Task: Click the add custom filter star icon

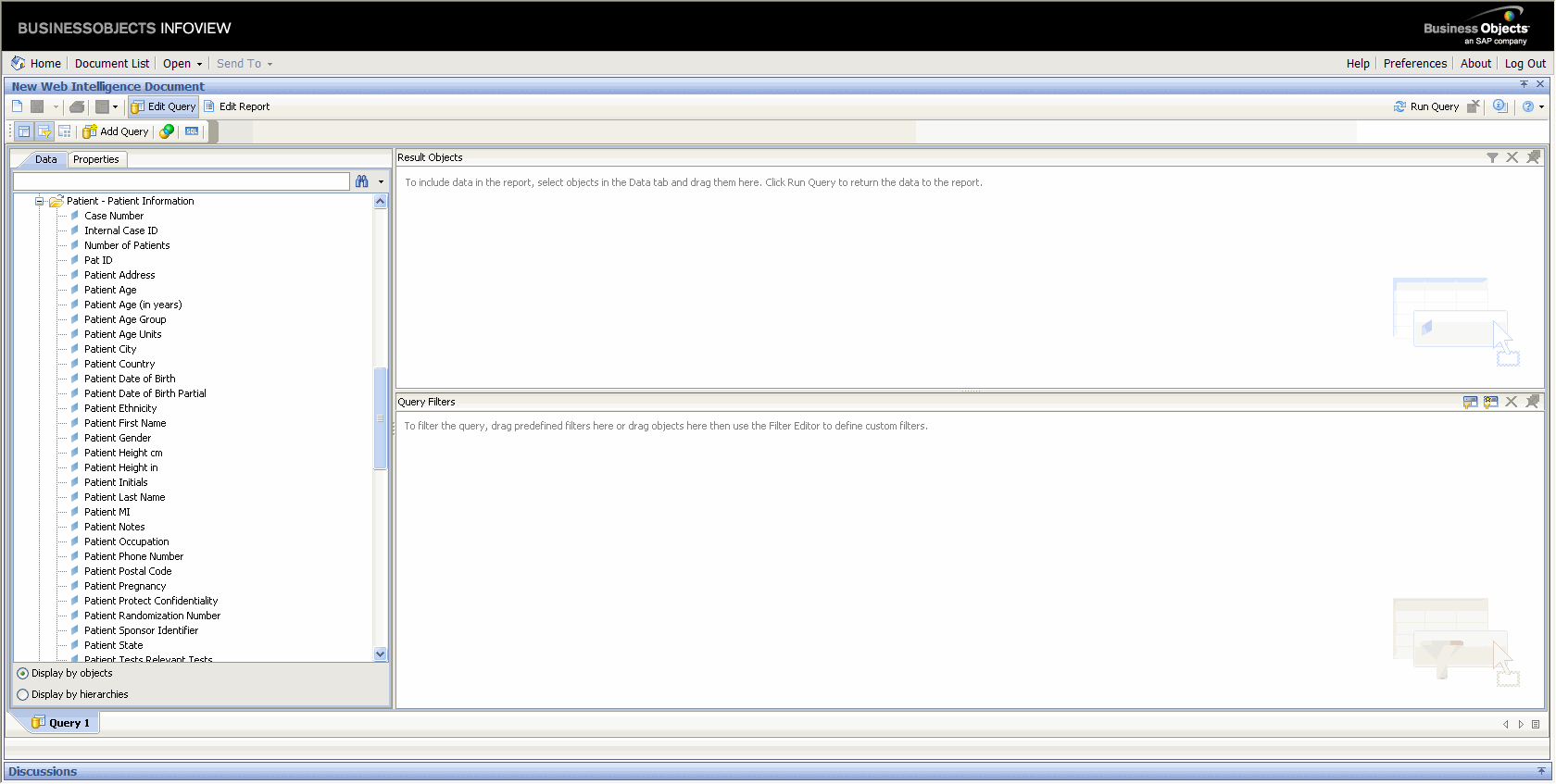Action: [x=1490, y=402]
